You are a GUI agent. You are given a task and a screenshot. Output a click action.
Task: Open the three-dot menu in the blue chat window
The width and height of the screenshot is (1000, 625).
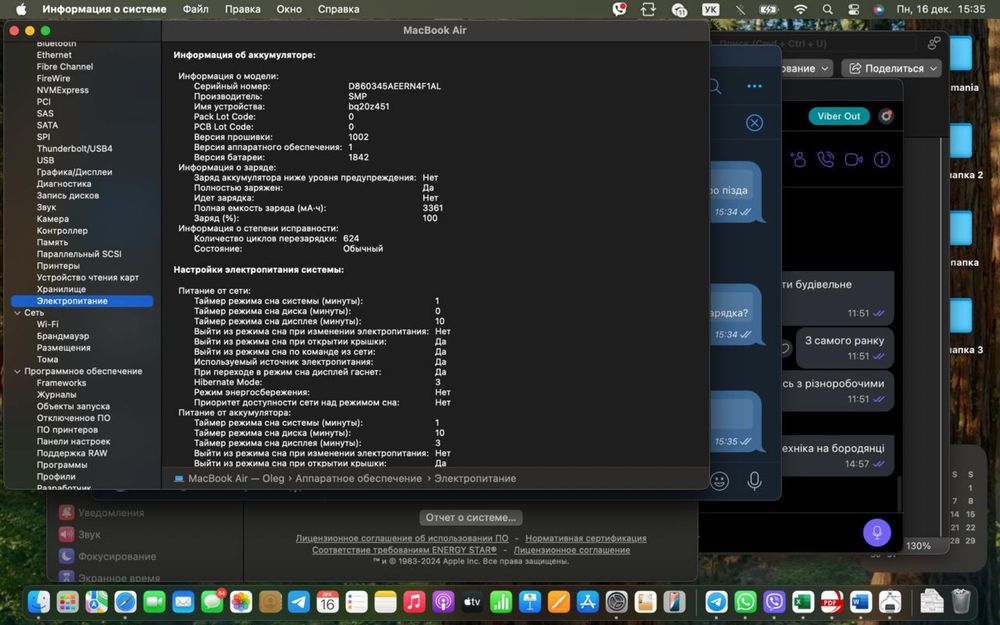point(754,86)
